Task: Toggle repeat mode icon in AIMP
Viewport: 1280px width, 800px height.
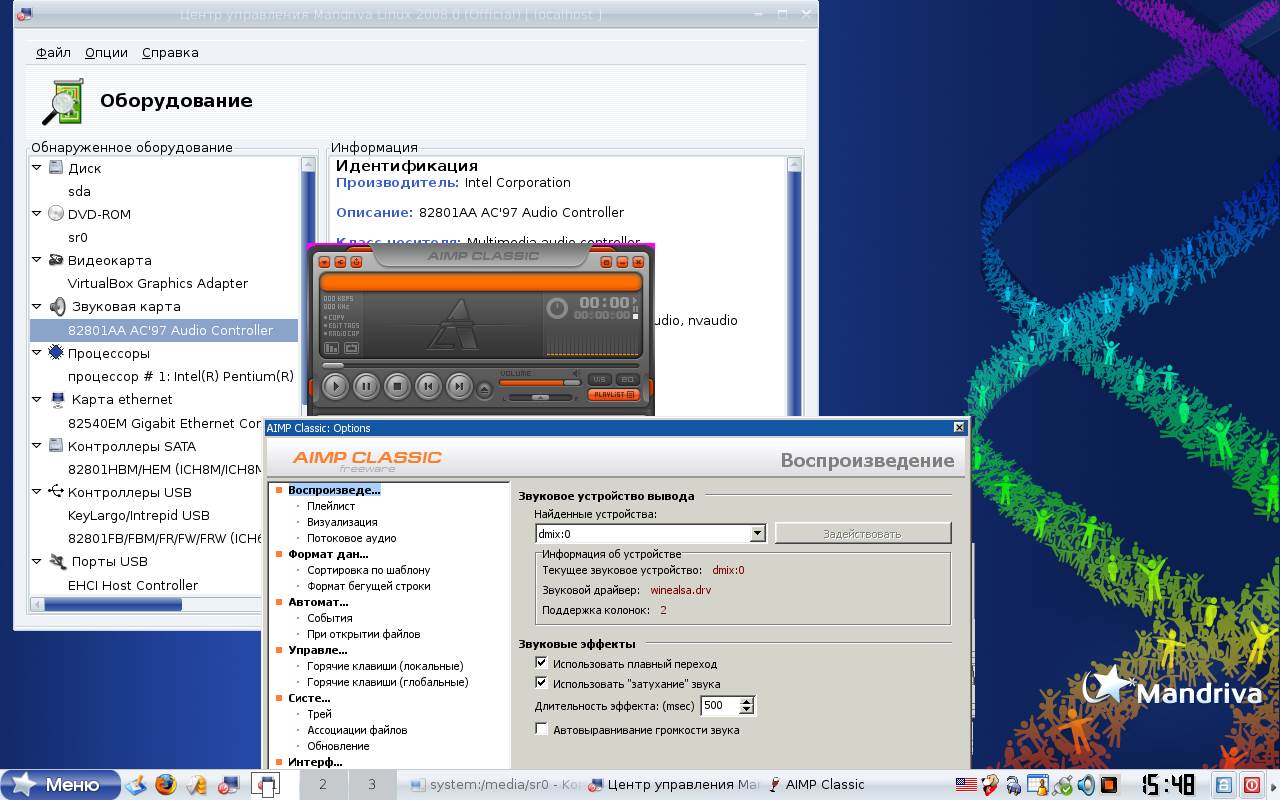Action: [352, 348]
